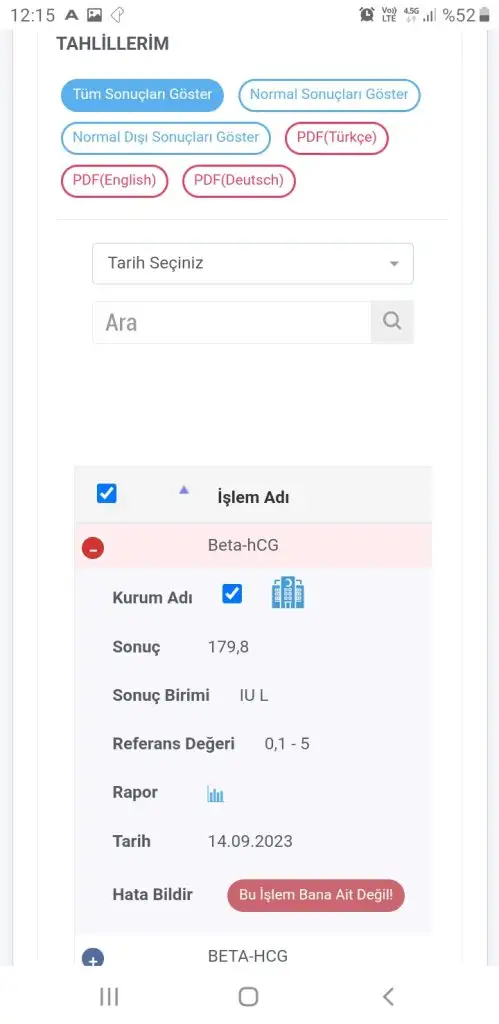Tap the Android home button
Image resolution: width=499 pixels, height=1024 pixels.
tap(248, 997)
